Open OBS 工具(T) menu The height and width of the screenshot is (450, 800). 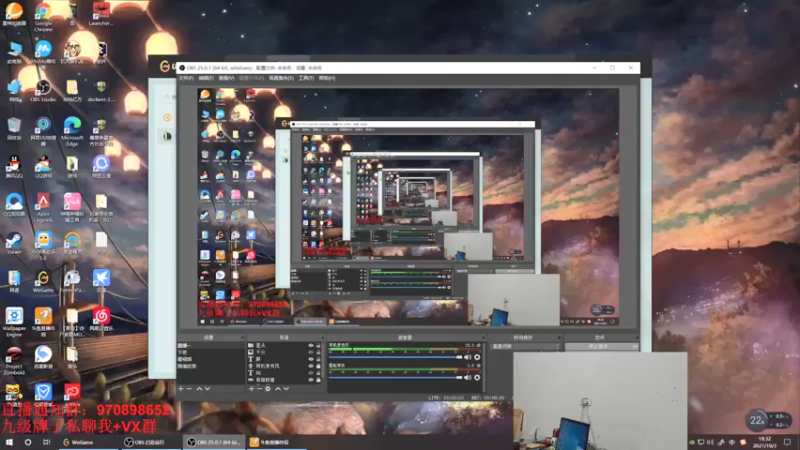click(306, 78)
